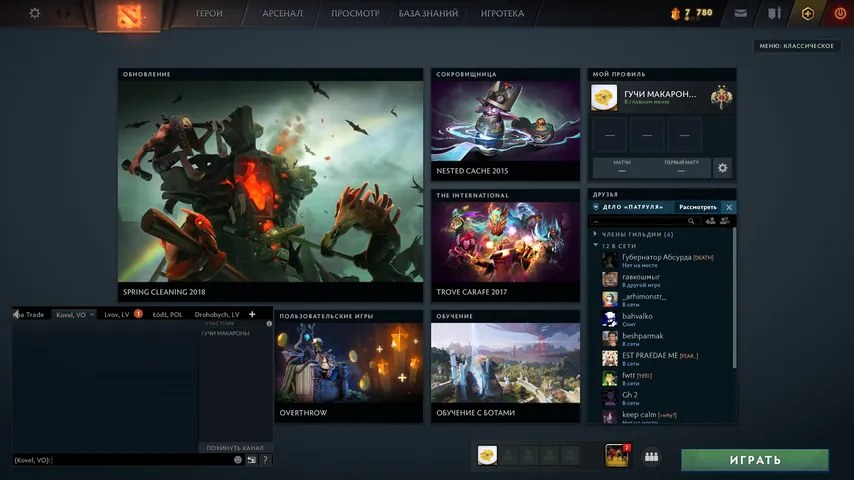Open the БАЗА ЗНАНИЙ menu
This screenshot has height=480, width=854.
point(428,14)
